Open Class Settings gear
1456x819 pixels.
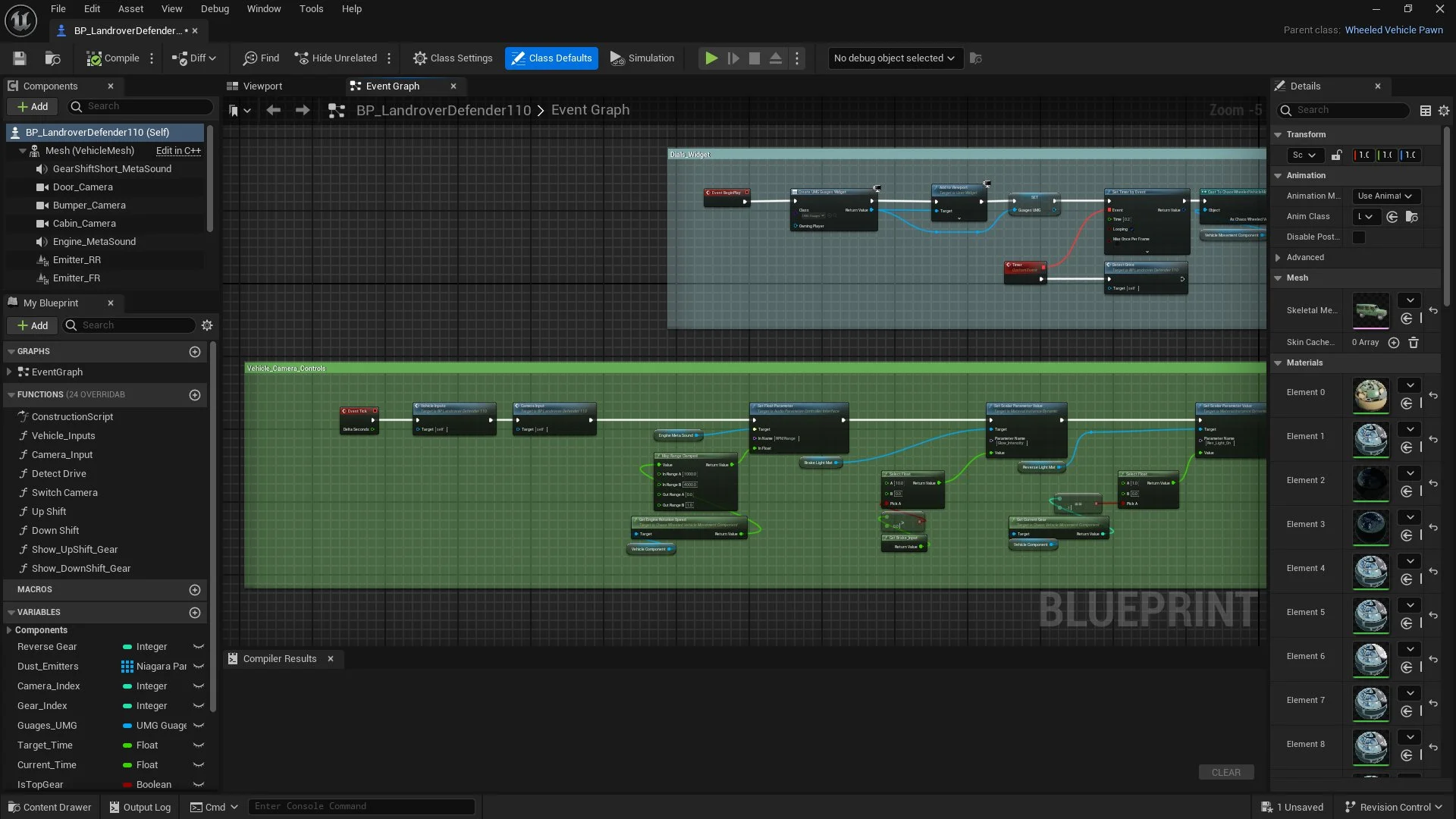pyautogui.click(x=419, y=58)
